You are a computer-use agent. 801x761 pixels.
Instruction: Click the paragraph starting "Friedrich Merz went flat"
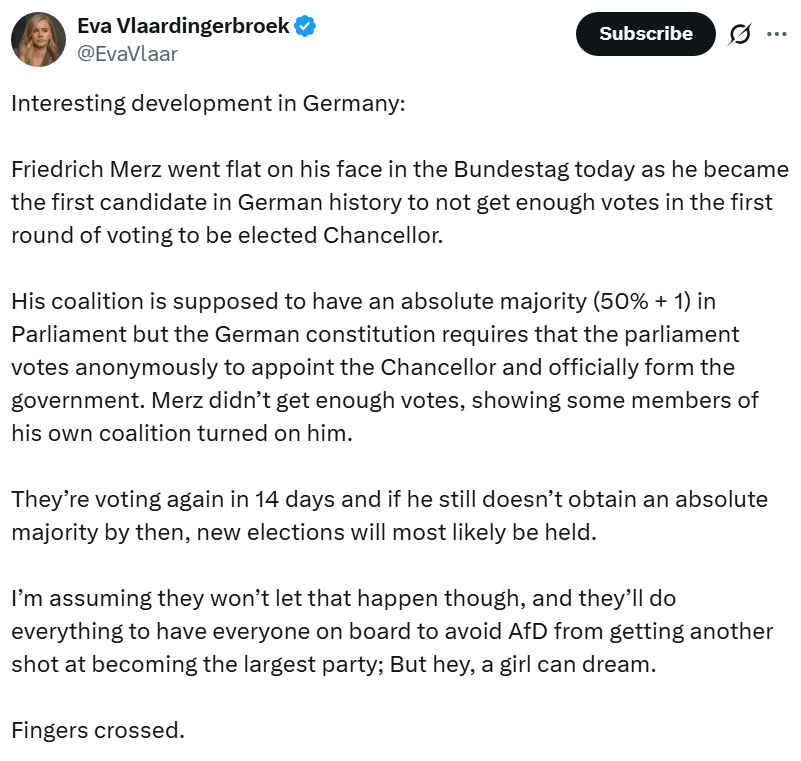click(400, 202)
